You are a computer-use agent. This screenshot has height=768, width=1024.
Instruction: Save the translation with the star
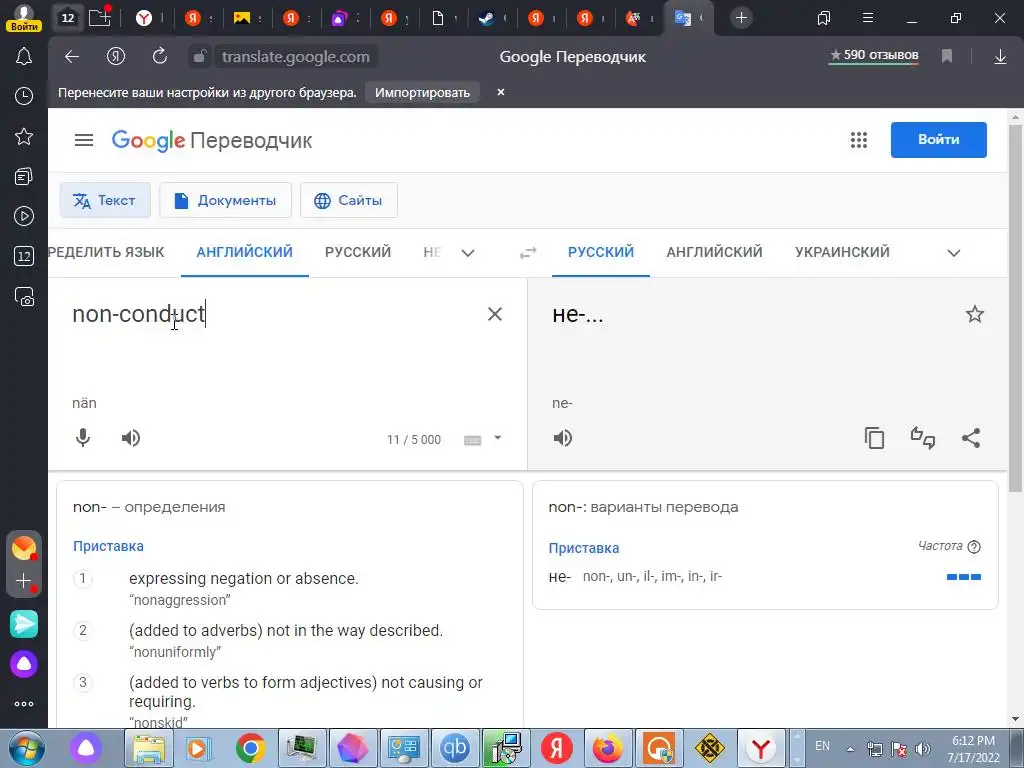point(974,314)
